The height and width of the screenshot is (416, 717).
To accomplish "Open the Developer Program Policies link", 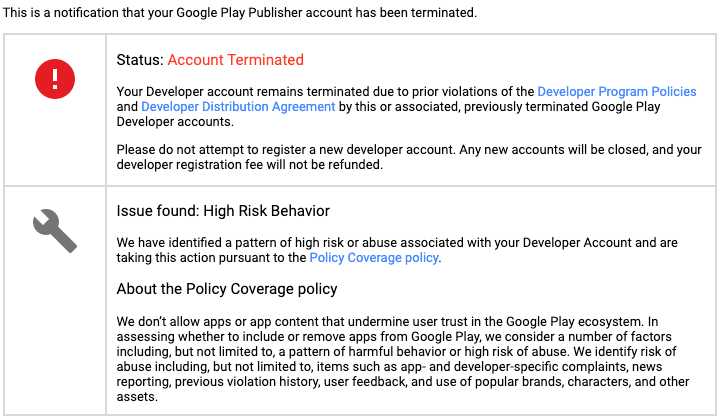I will coord(617,91).
